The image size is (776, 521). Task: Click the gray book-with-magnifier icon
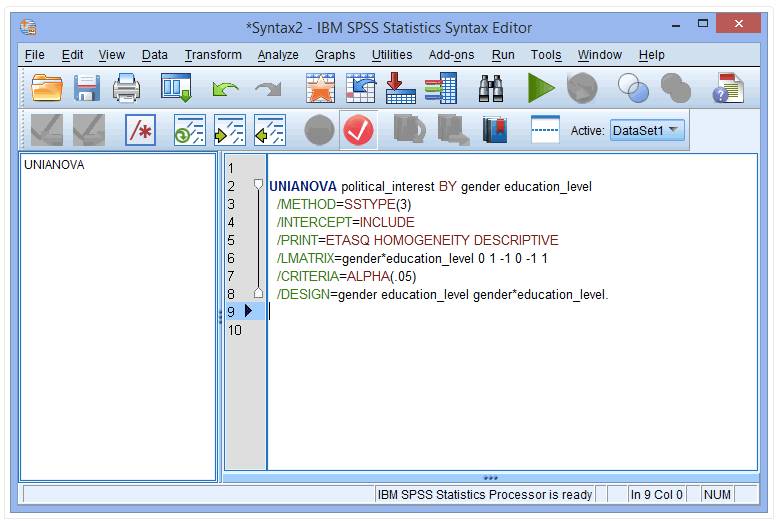(x=409, y=130)
